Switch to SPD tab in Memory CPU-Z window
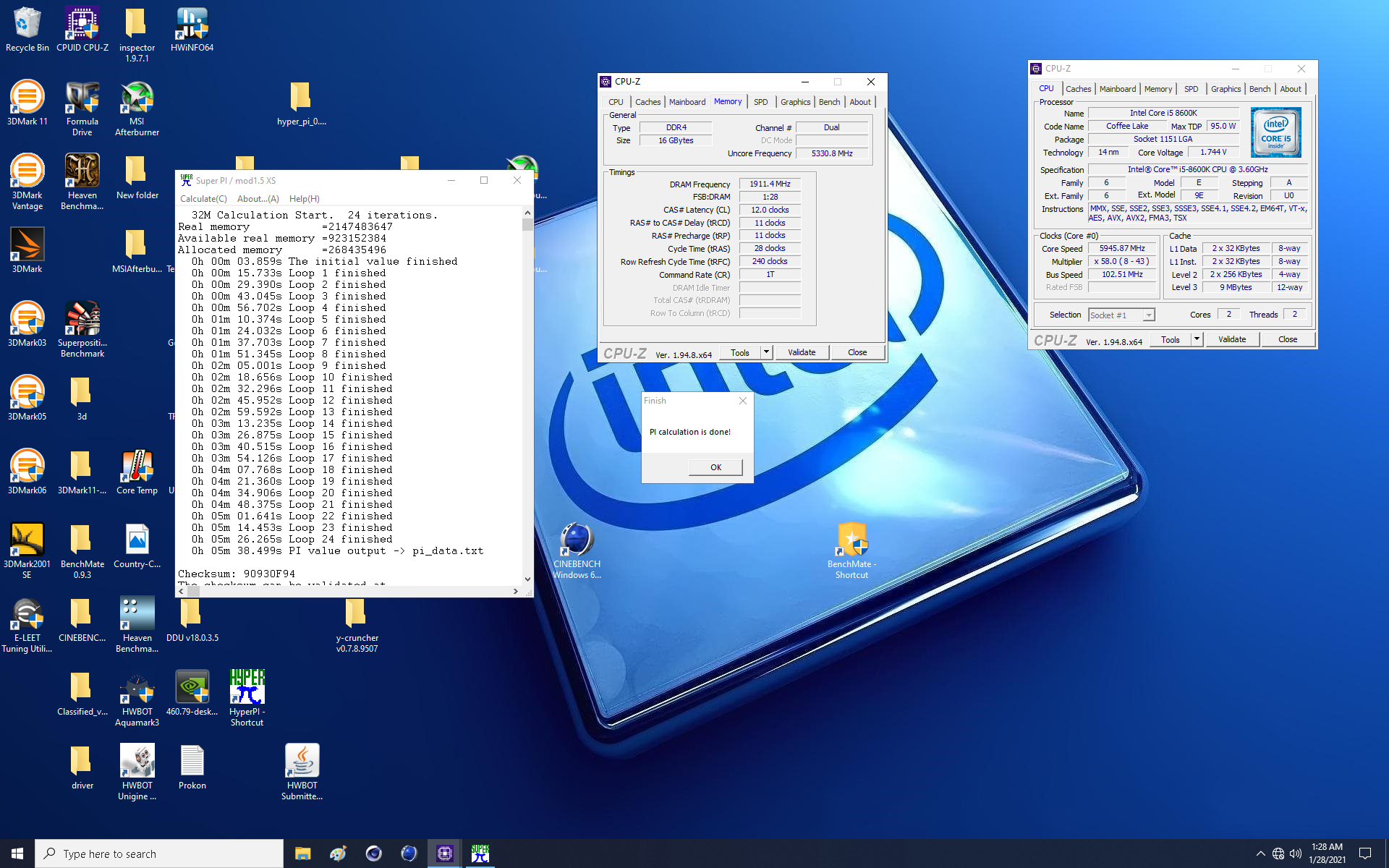 click(760, 102)
